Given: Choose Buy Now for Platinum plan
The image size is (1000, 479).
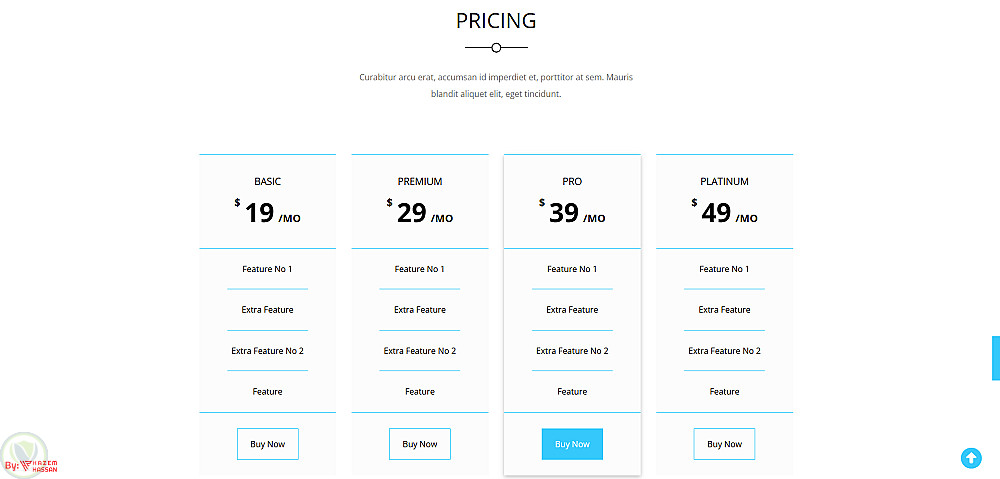Looking at the screenshot, I should (x=724, y=444).
